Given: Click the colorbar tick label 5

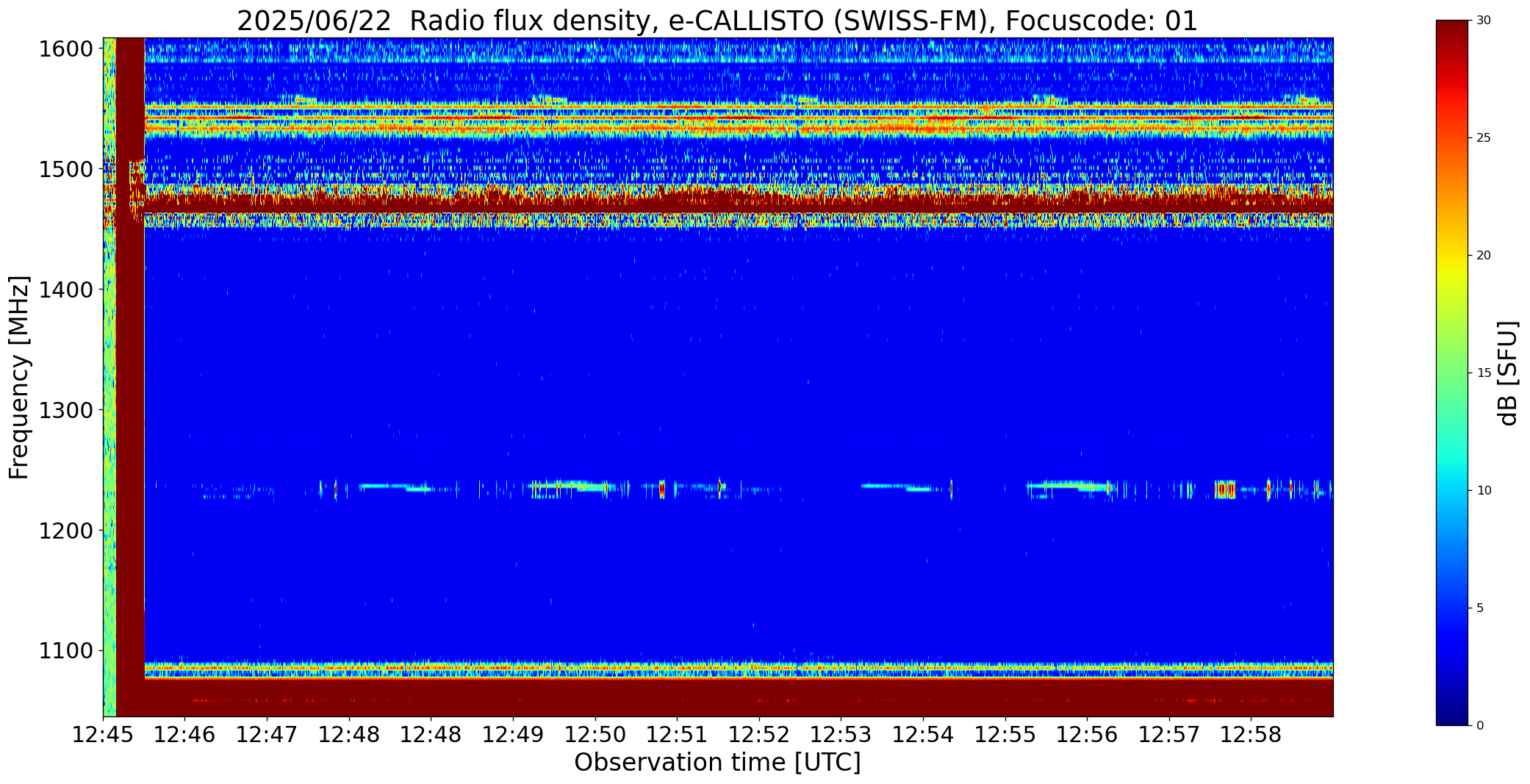Looking at the screenshot, I should [1481, 608].
